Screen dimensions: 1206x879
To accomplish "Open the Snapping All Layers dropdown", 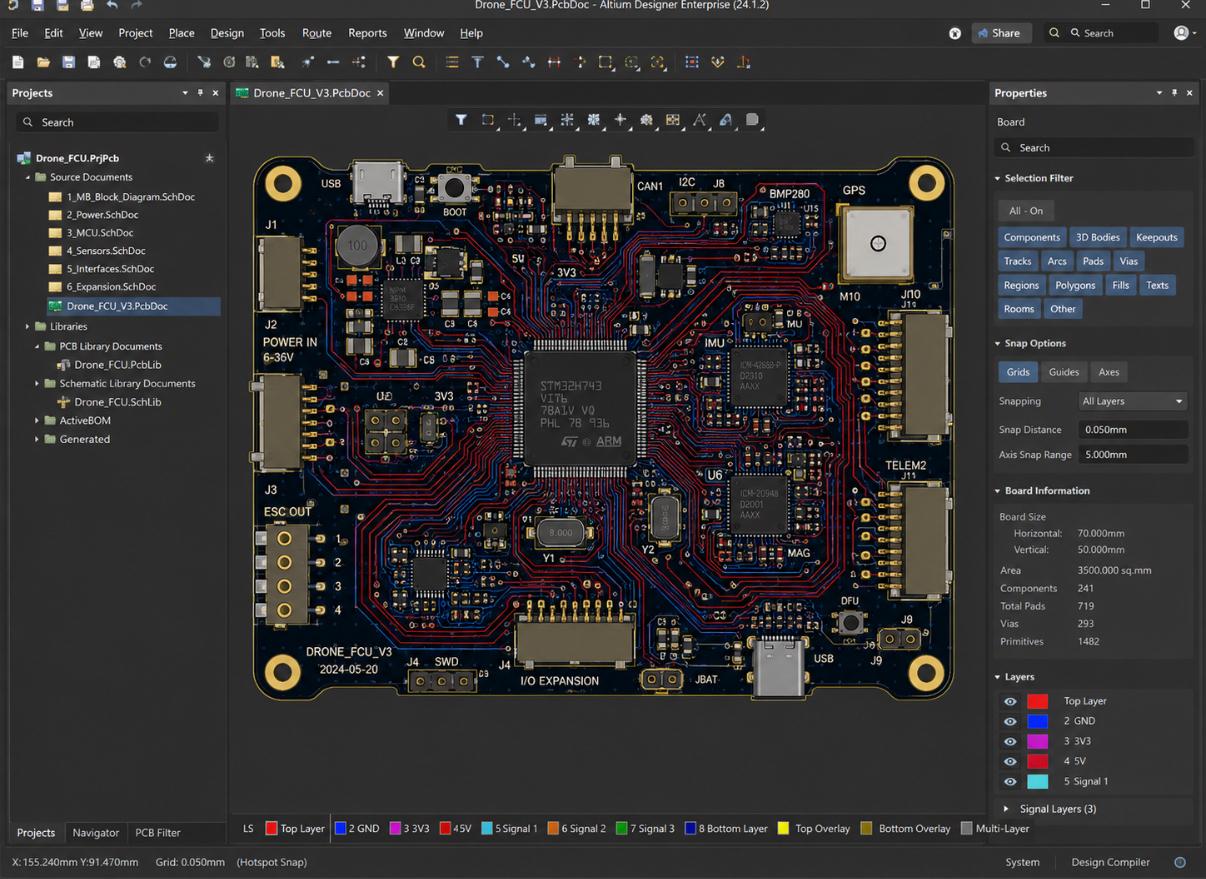I will (1132, 401).
